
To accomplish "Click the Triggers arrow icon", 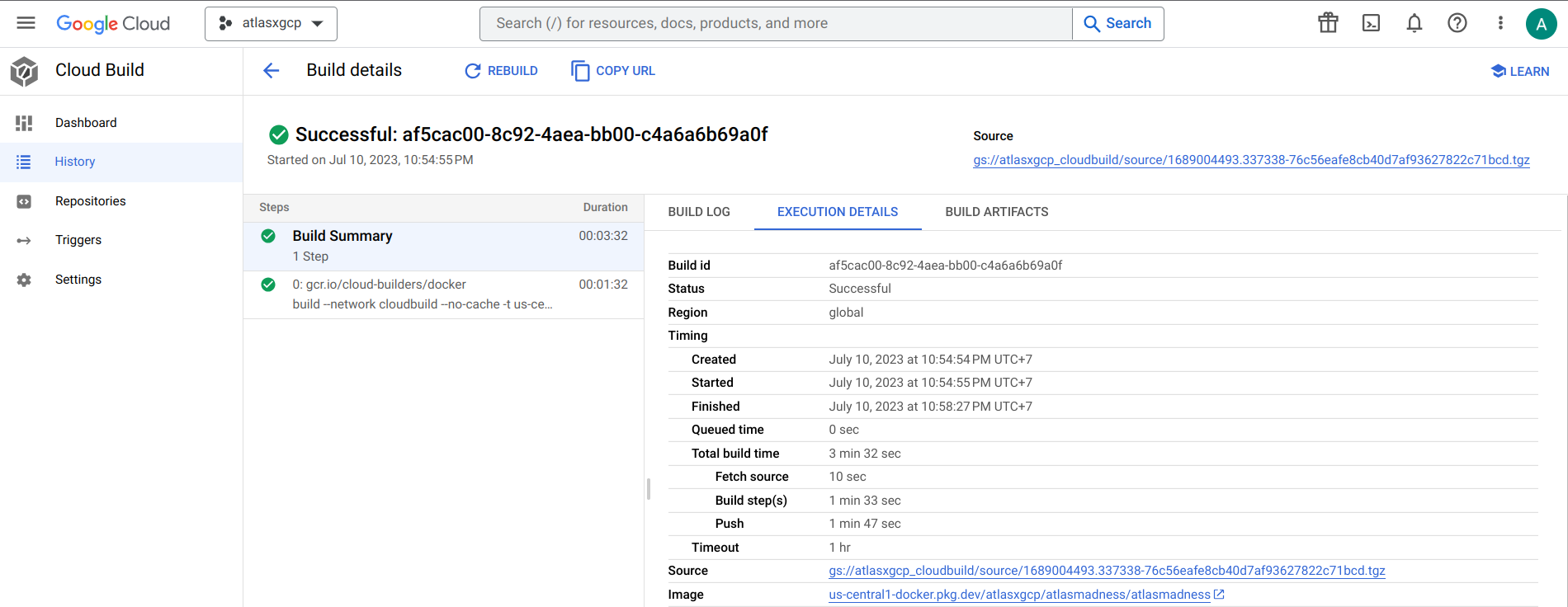I will [24, 241].
